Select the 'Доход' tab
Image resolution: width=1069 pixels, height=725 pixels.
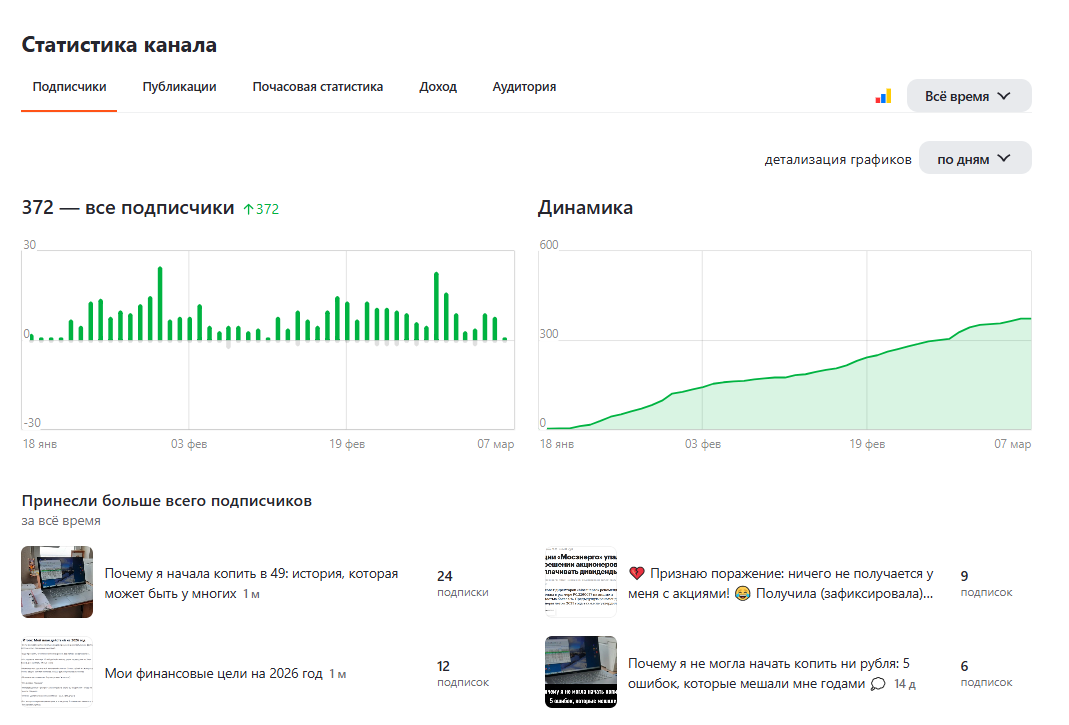pyautogui.click(x=438, y=87)
